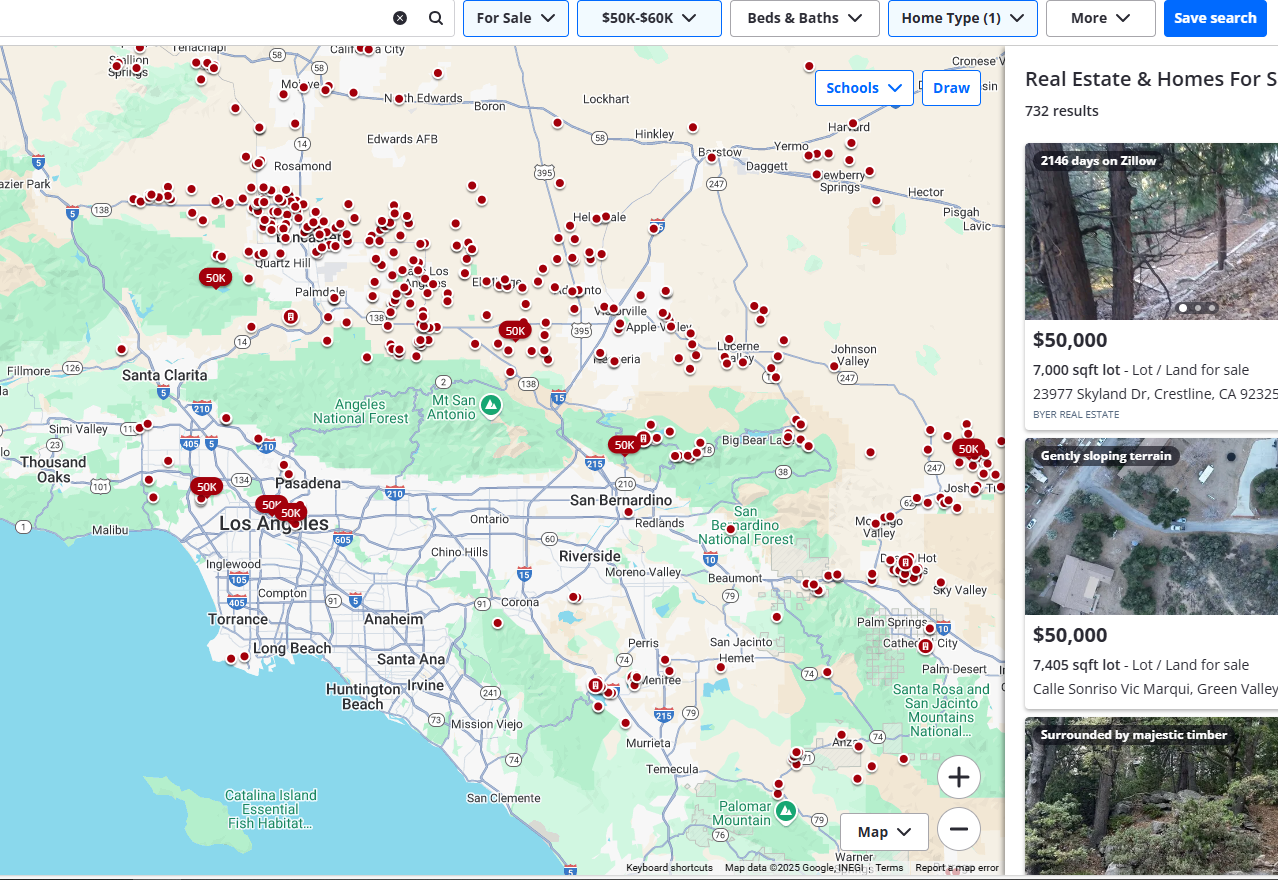Click the Interstate 405 shield near Torrance

(x=236, y=602)
